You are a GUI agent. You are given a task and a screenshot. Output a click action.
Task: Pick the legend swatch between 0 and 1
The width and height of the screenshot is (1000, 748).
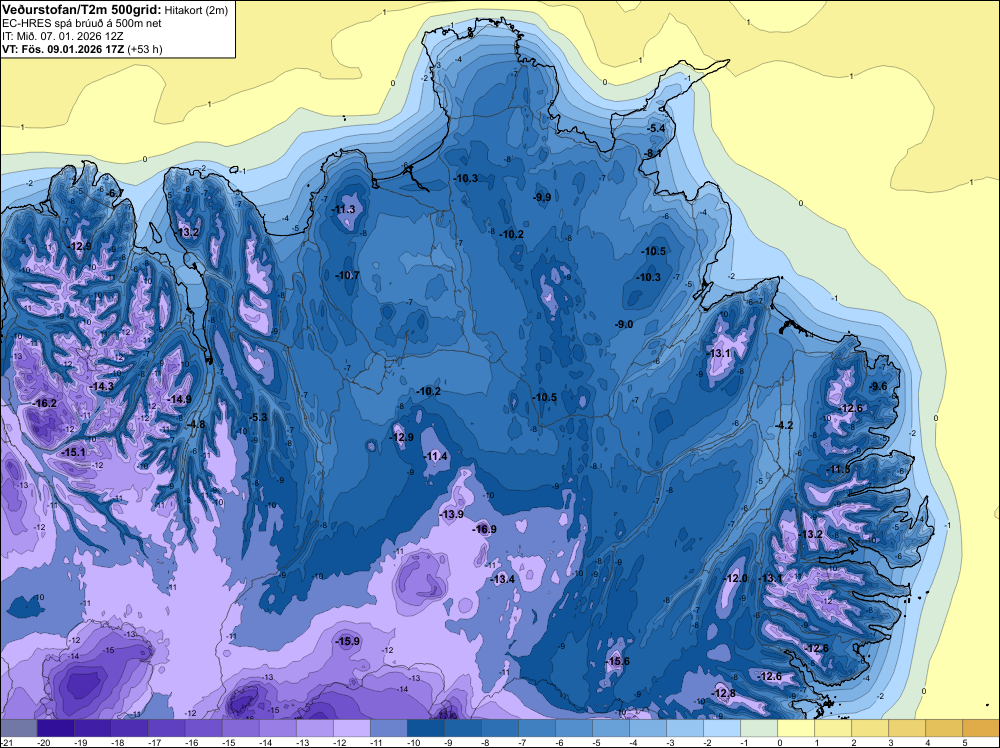(795, 728)
